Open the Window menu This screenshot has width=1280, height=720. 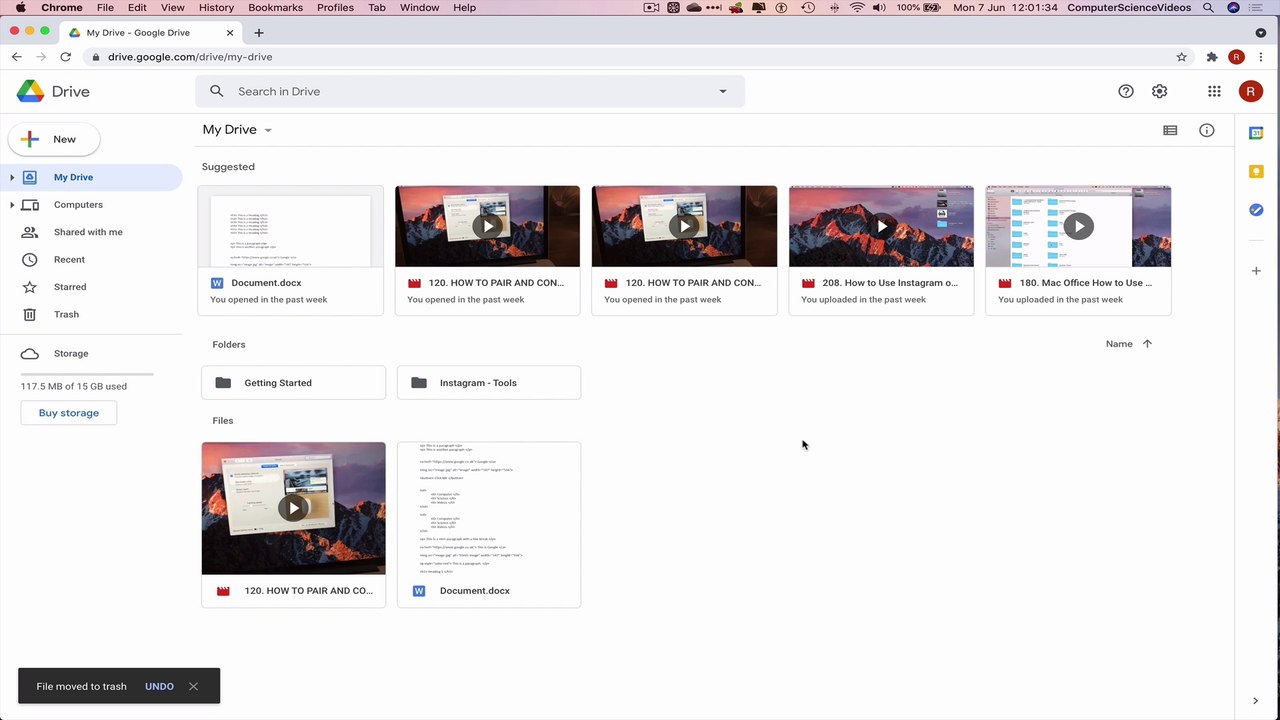click(x=419, y=7)
